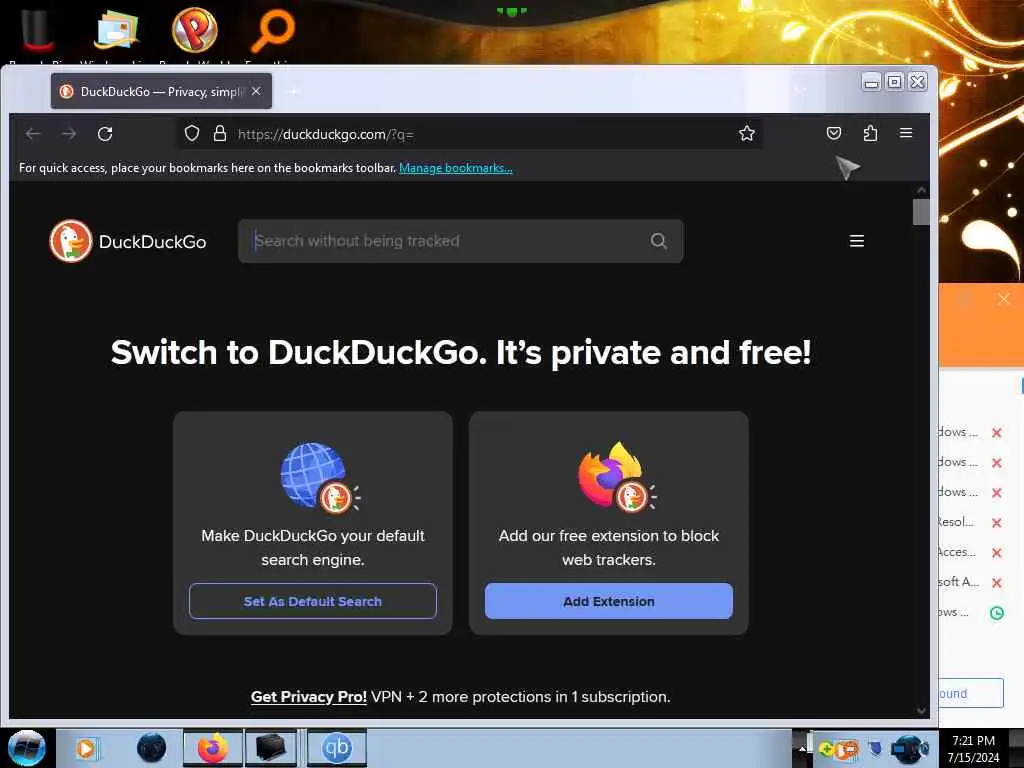Click scrollbar down arrow
Screen dimensions: 1024x768
(x=921, y=711)
